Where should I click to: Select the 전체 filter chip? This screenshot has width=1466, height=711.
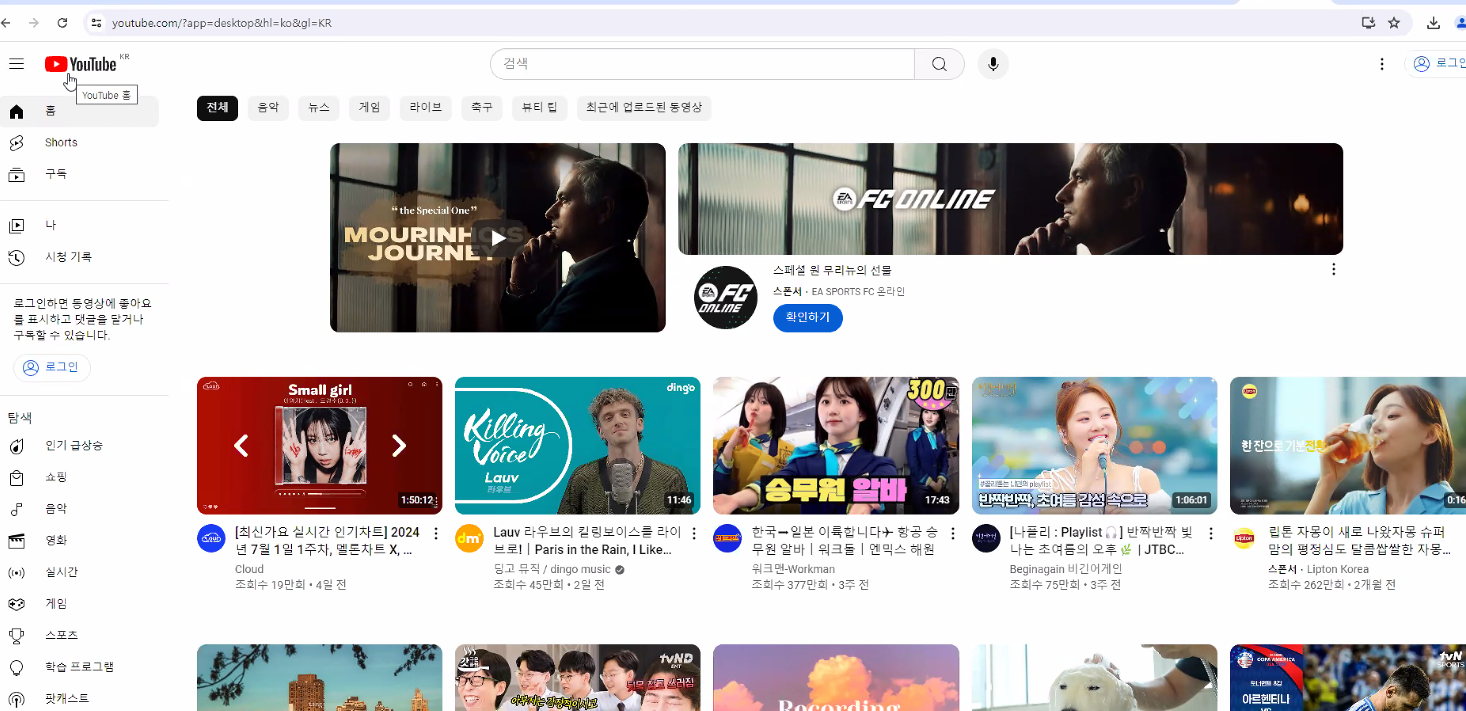click(x=217, y=108)
